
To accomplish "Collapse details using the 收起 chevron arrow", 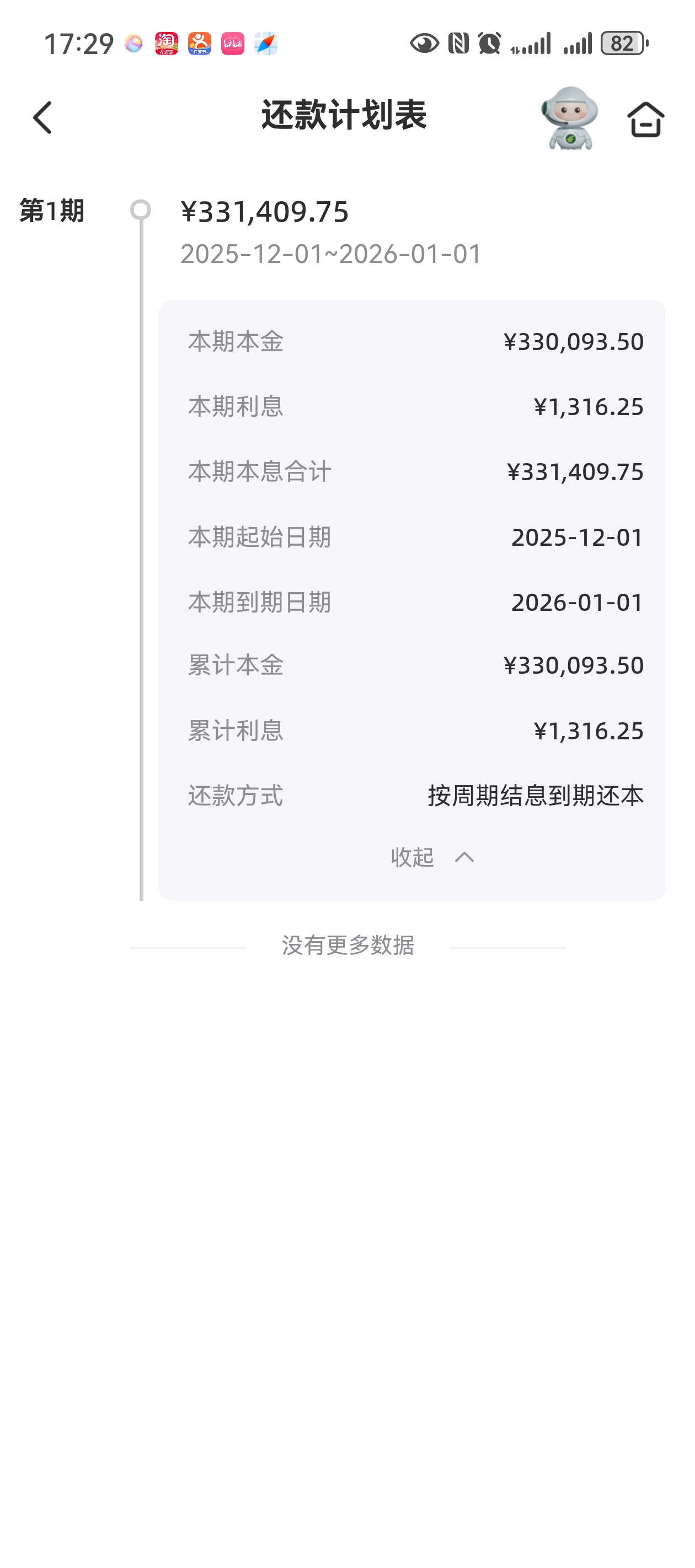I will [464, 858].
